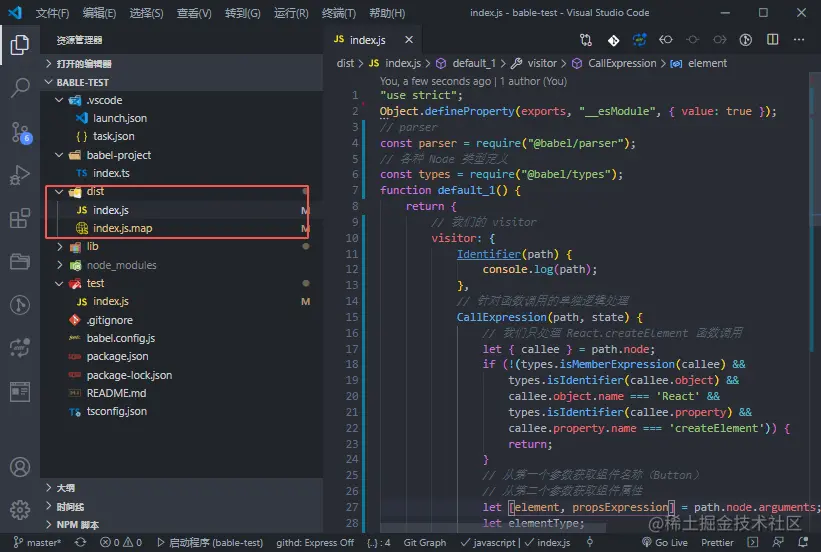This screenshot has height=552, width=821.
Task: Open the Project Manager folder icon
Action: [x=20, y=261]
